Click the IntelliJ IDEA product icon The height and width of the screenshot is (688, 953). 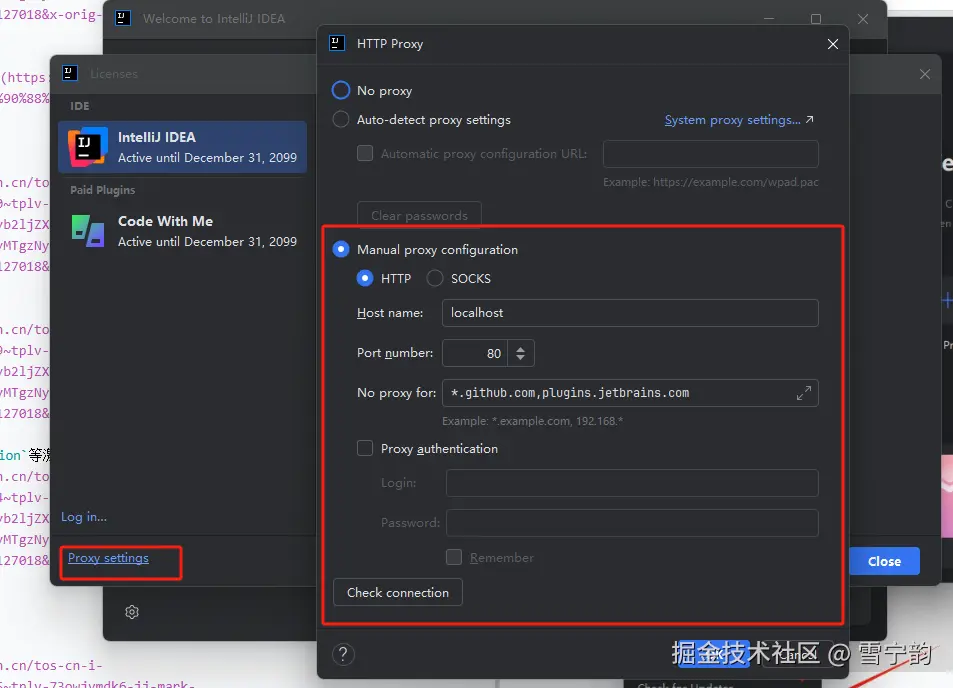coord(88,147)
